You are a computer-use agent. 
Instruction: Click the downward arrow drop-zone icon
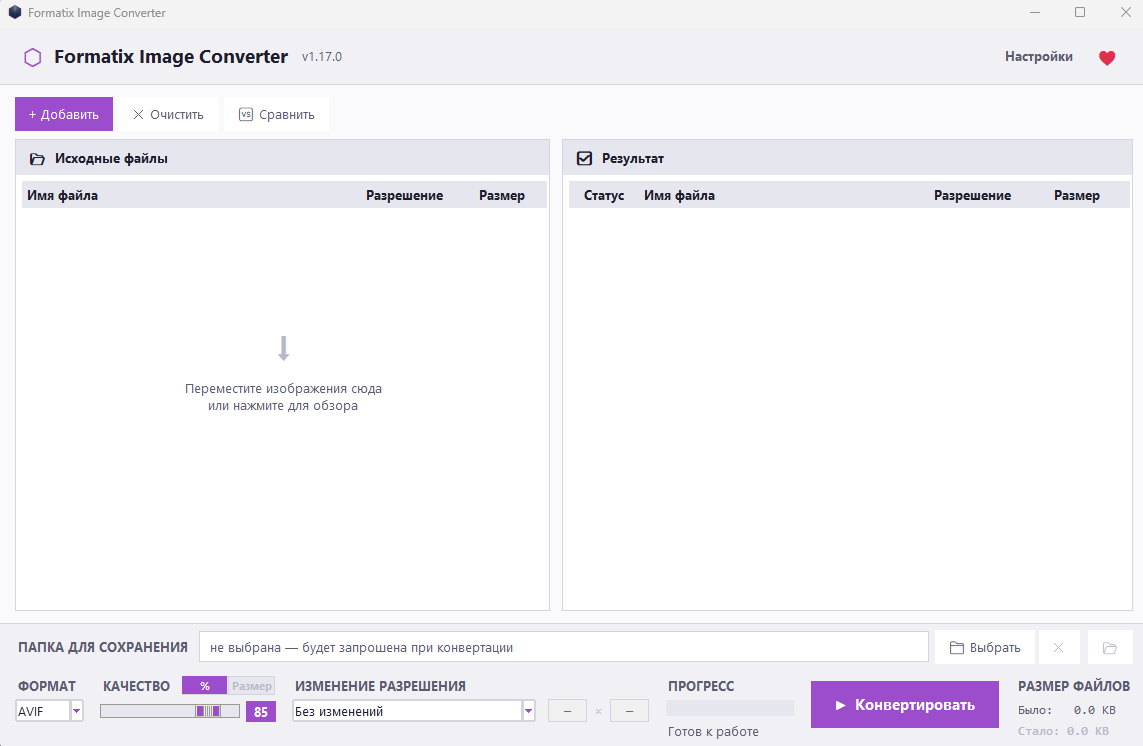[x=284, y=348]
